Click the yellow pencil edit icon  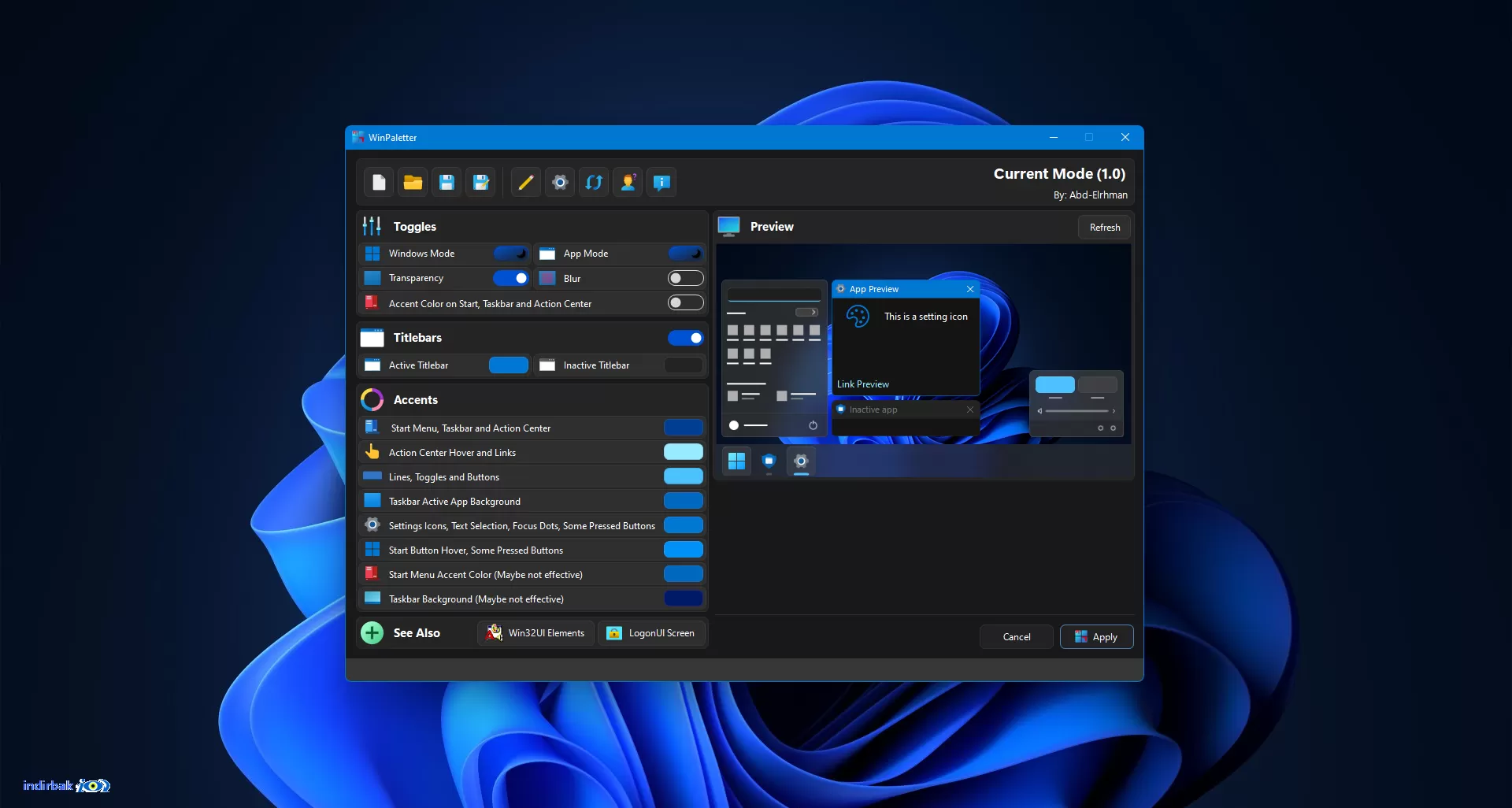525,183
